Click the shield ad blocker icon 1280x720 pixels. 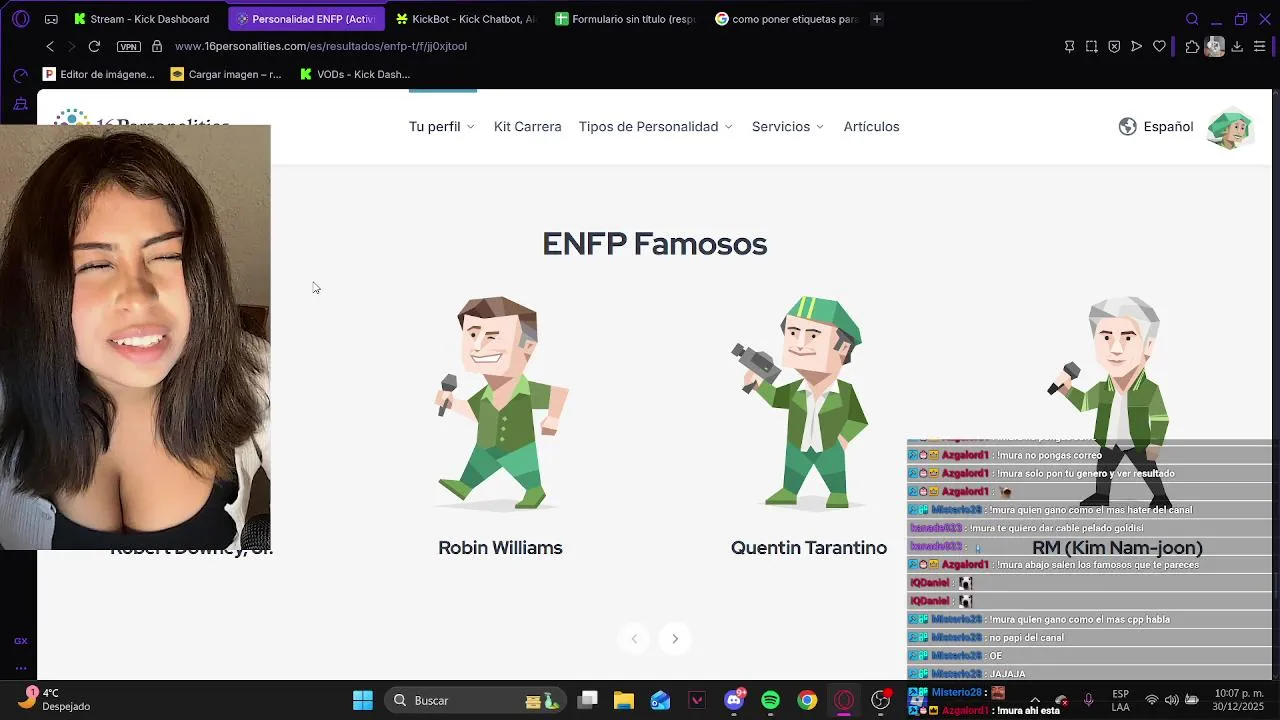coord(1114,46)
